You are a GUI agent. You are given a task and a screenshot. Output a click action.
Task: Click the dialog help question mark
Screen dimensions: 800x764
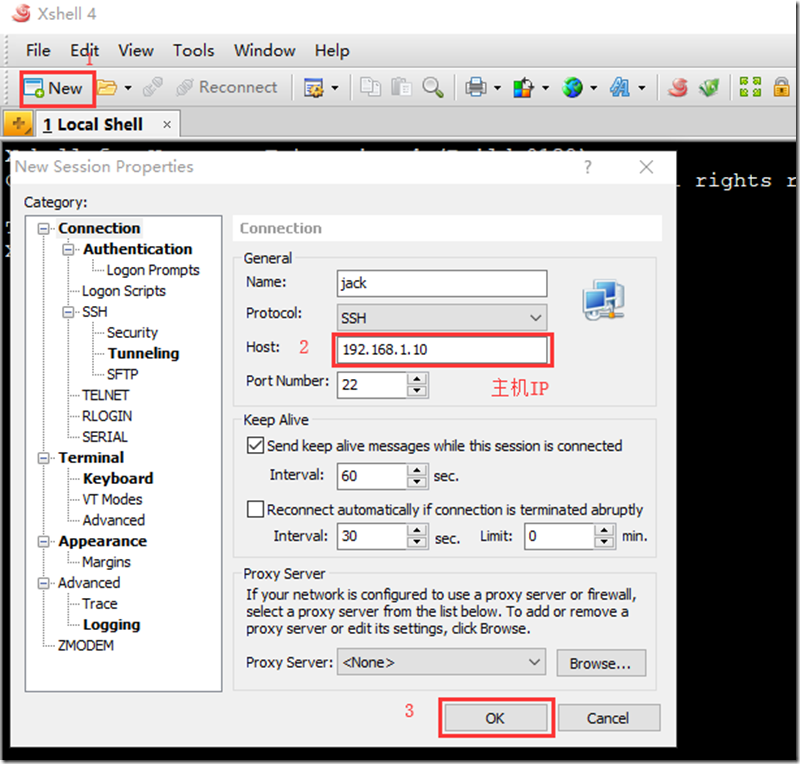[588, 167]
